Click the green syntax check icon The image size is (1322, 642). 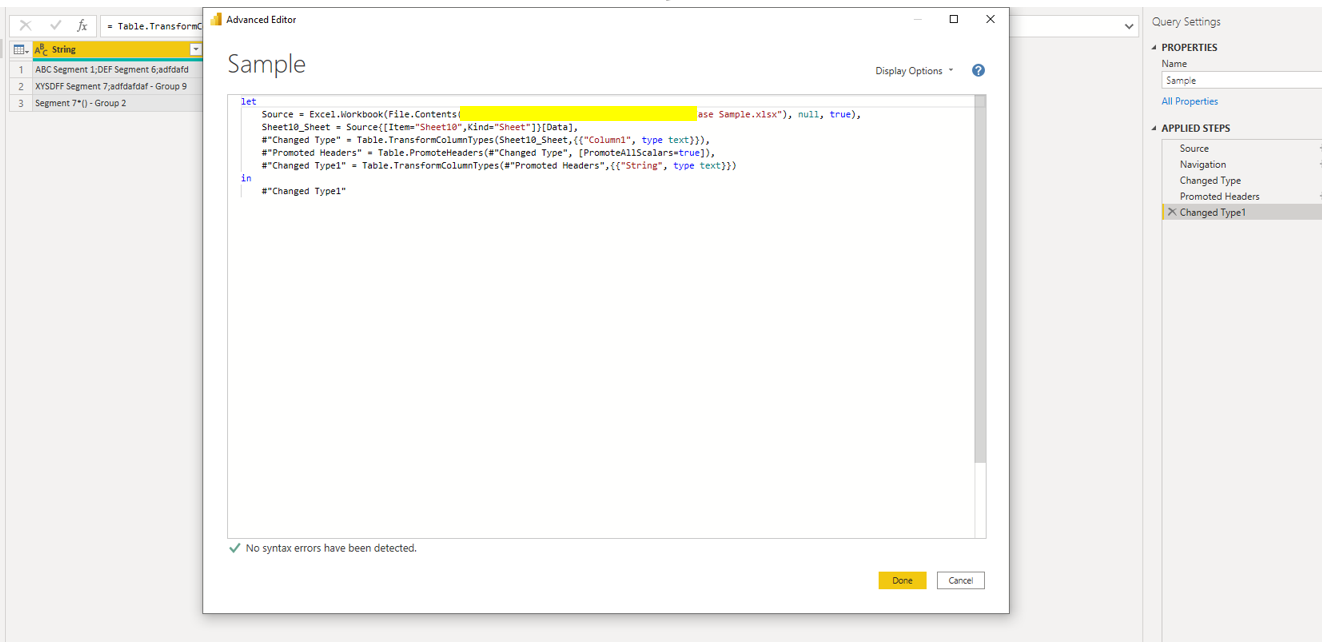tap(235, 548)
